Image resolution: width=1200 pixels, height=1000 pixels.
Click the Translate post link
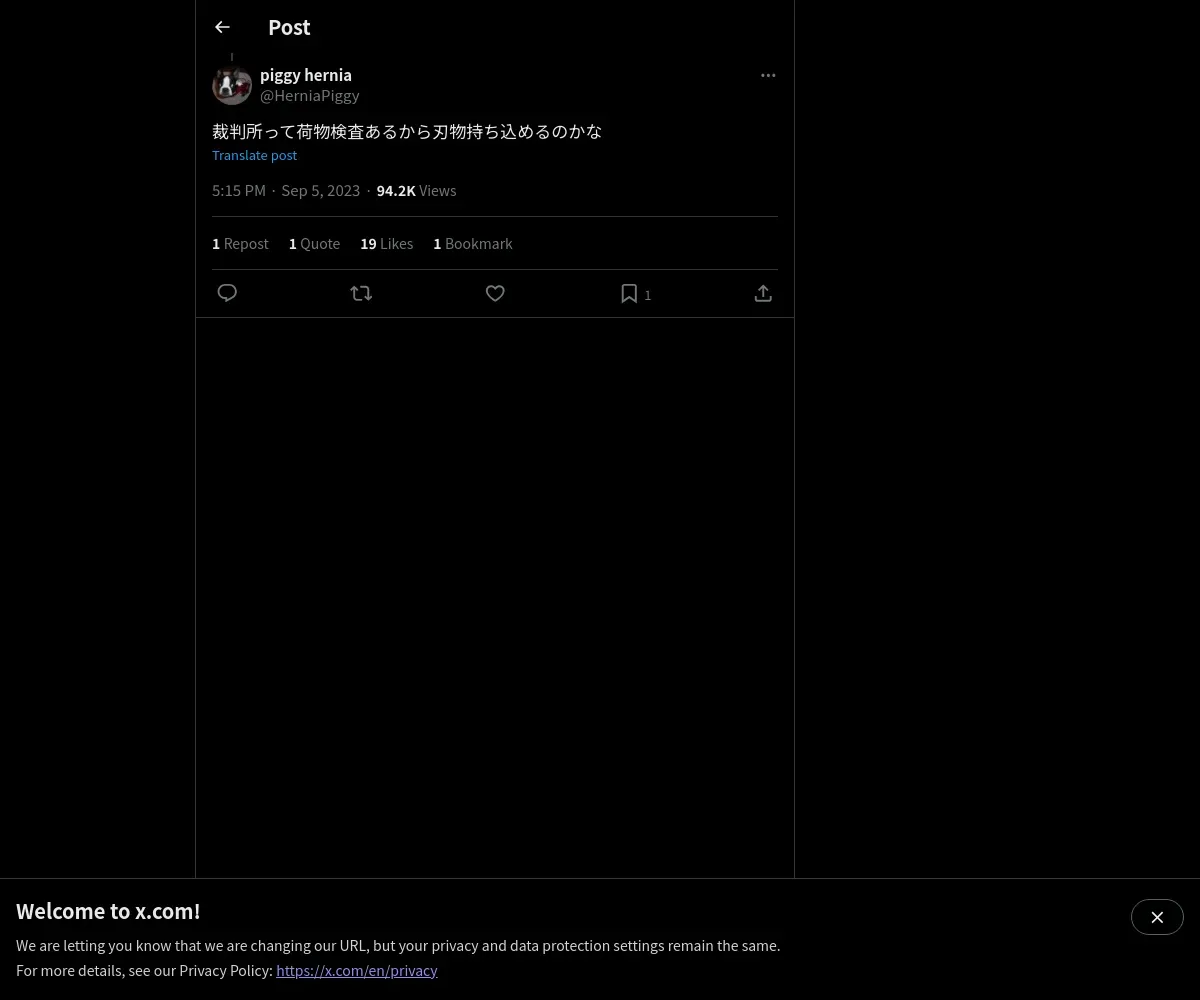[254, 155]
